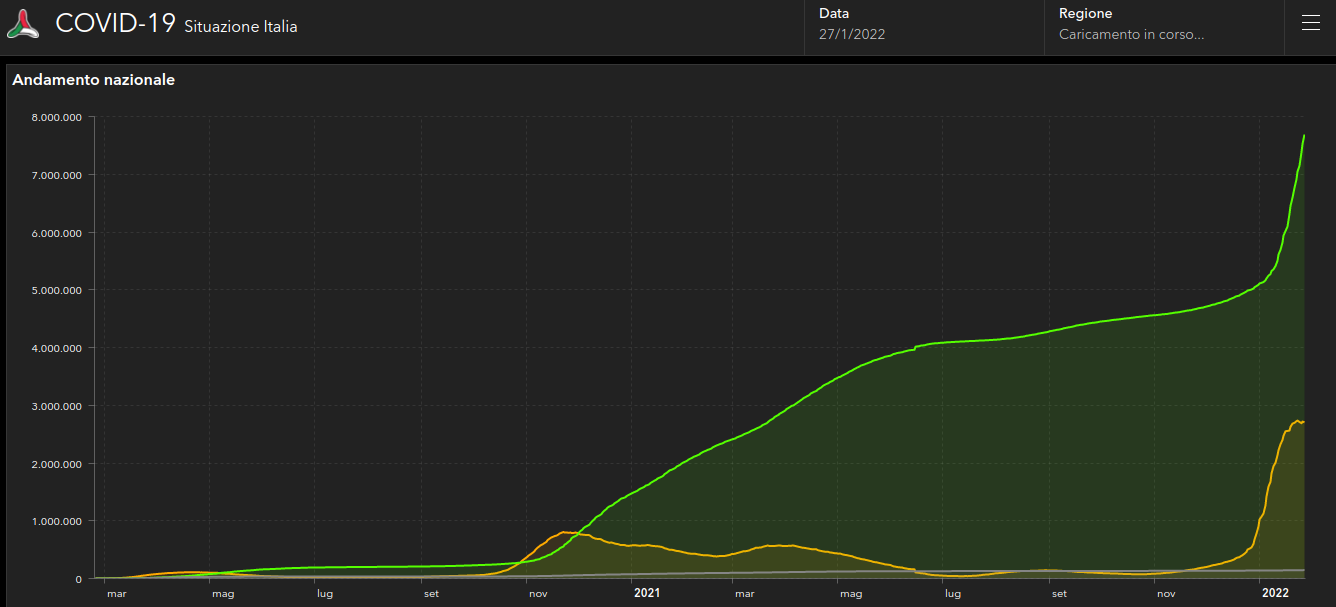The width and height of the screenshot is (1336, 607).
Task: Click the 8.000.000 y-axis label
Action: tap(57, 117)
